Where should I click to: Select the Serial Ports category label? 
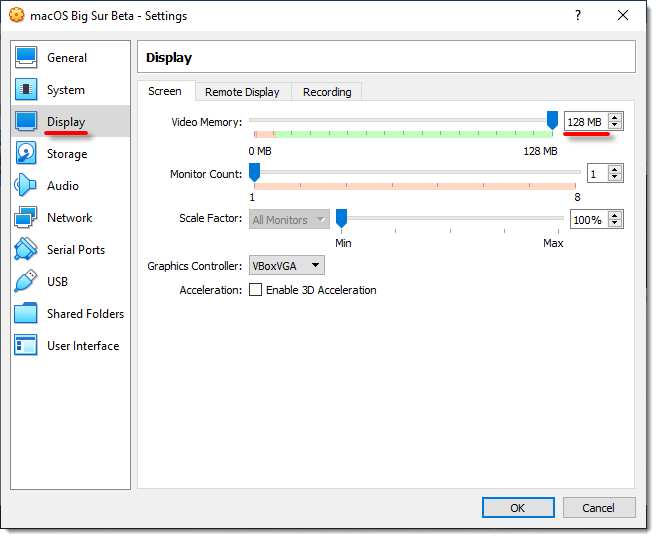pyautogui.click(x=76, y=250)
